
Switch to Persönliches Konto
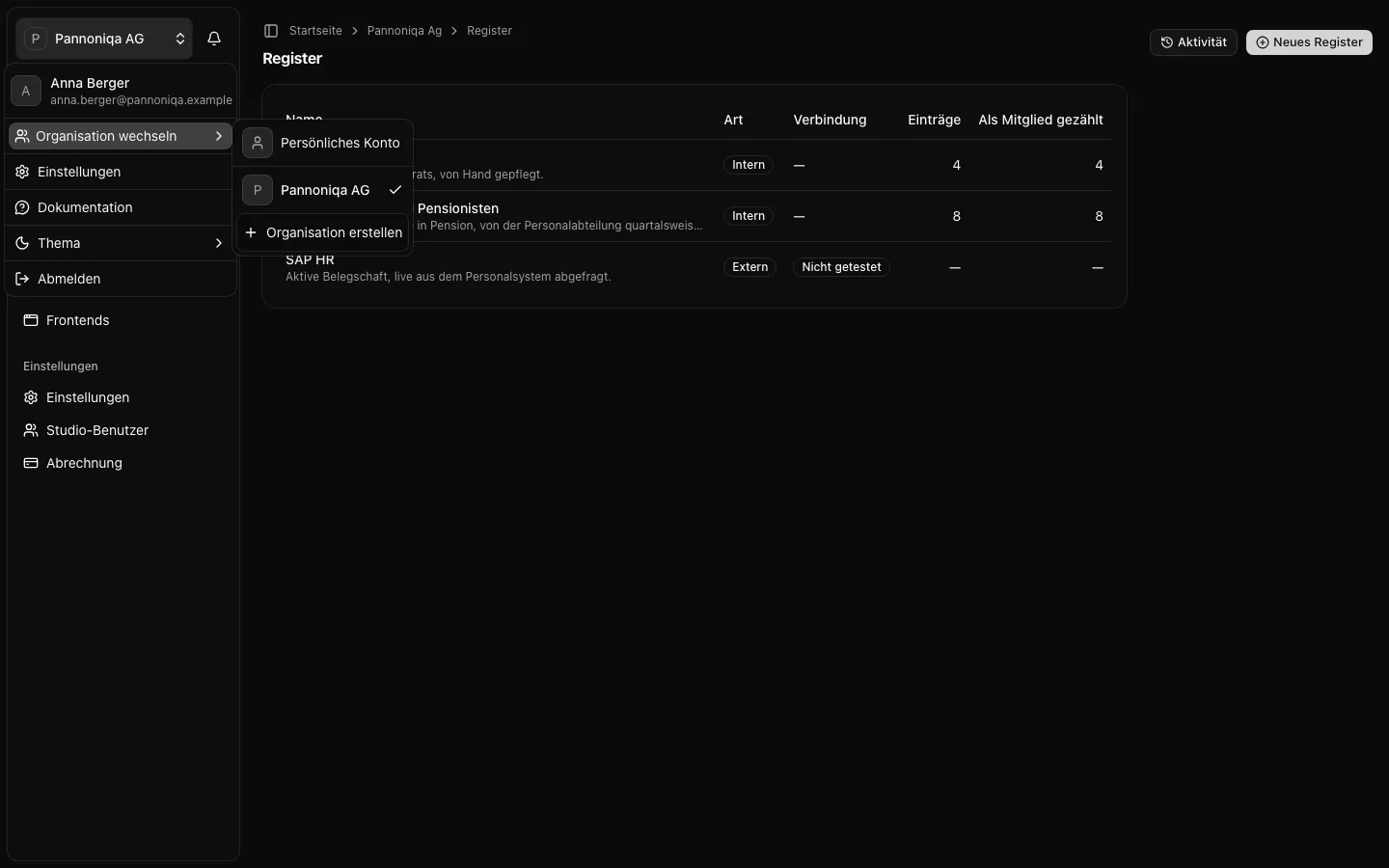coord(323,143)
